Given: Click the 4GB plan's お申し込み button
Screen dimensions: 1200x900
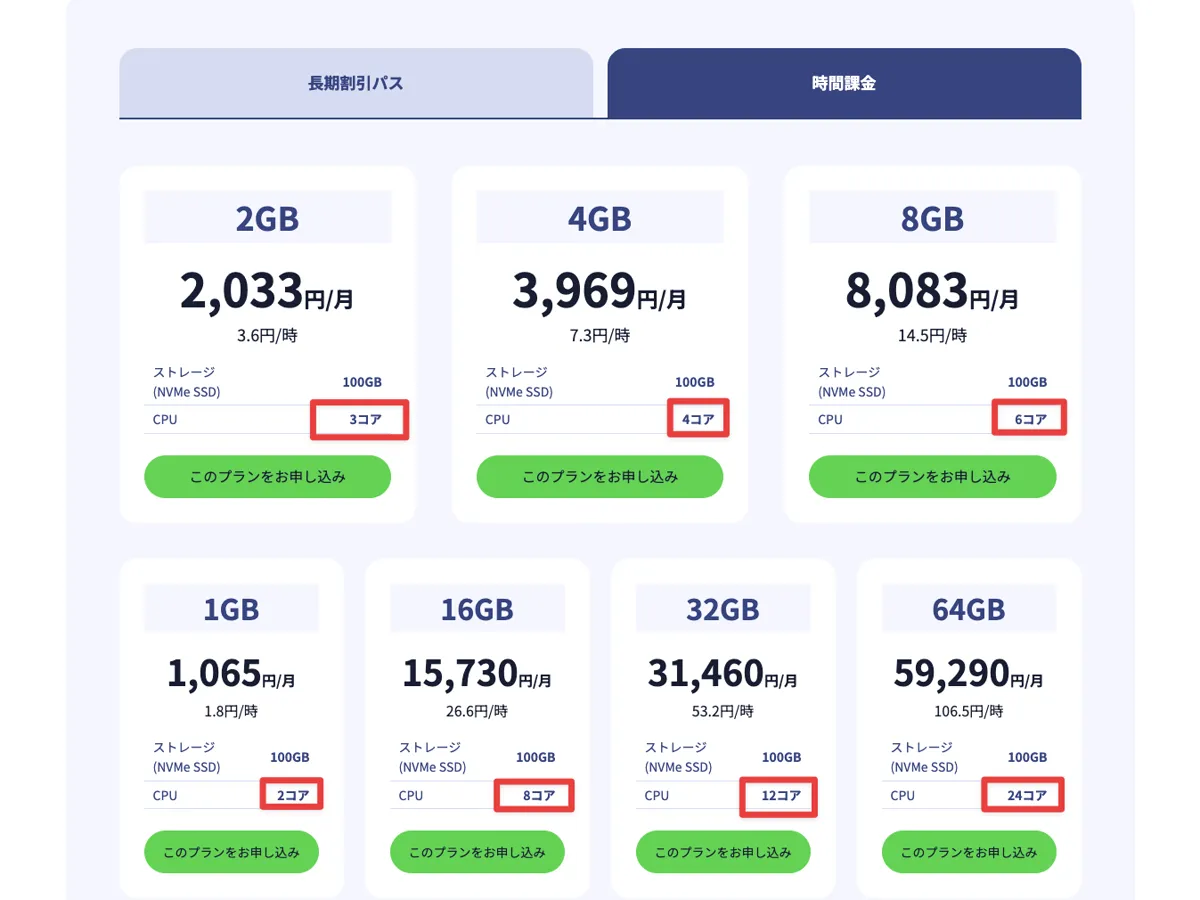Looking at the screenshot, I should 599,477.
